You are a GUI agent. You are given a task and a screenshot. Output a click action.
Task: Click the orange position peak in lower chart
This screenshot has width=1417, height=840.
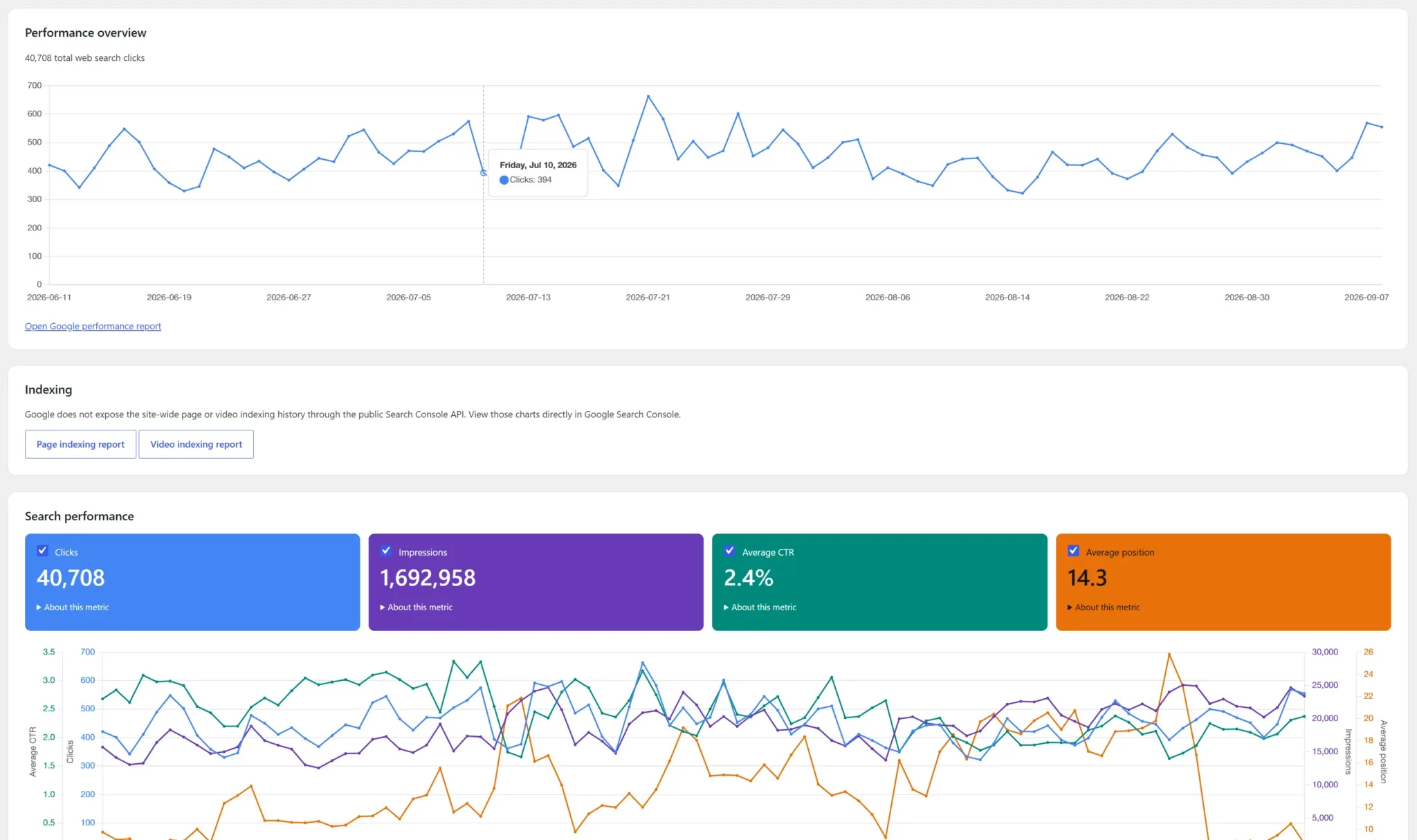click(1169, 654)
